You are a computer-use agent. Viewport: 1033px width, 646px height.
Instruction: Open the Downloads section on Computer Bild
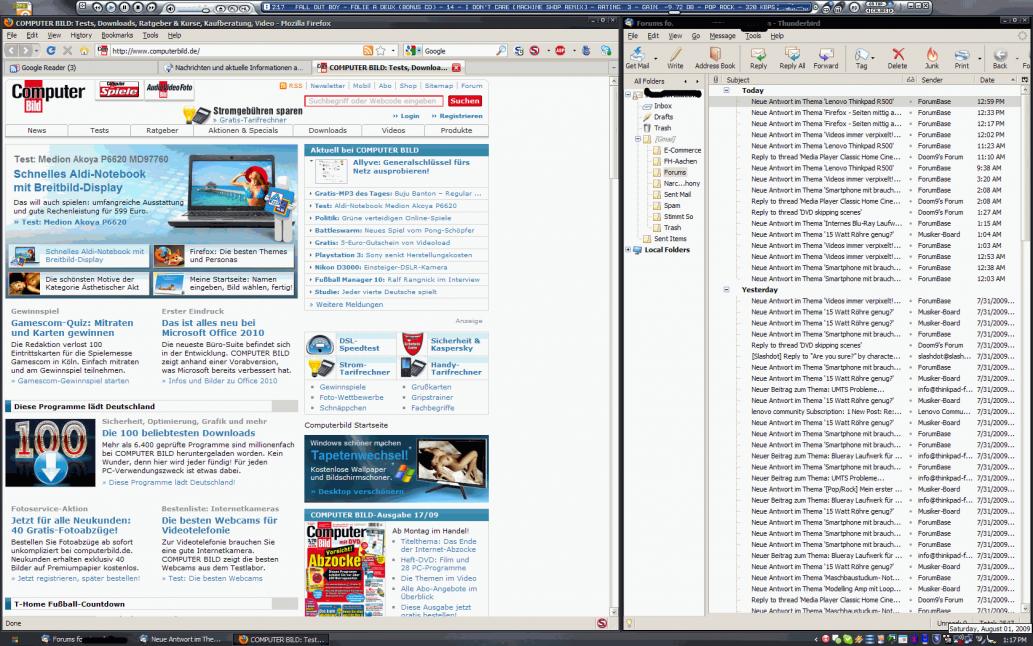click(x=327, y=130)
